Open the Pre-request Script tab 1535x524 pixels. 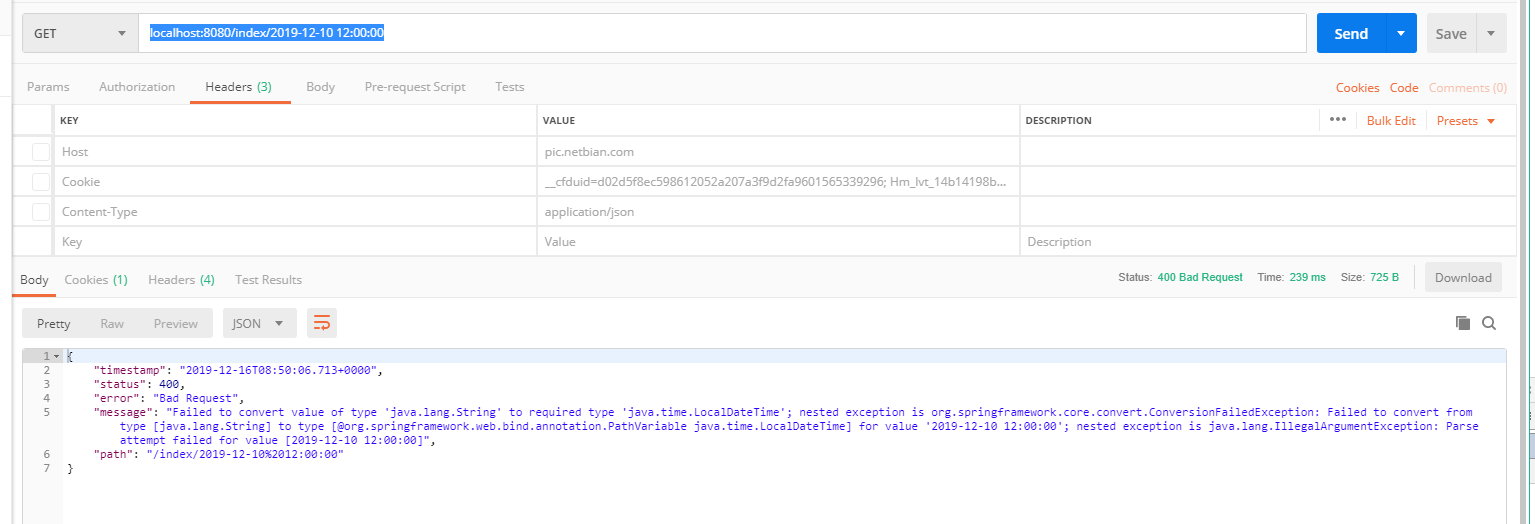[x=415, y=87]
